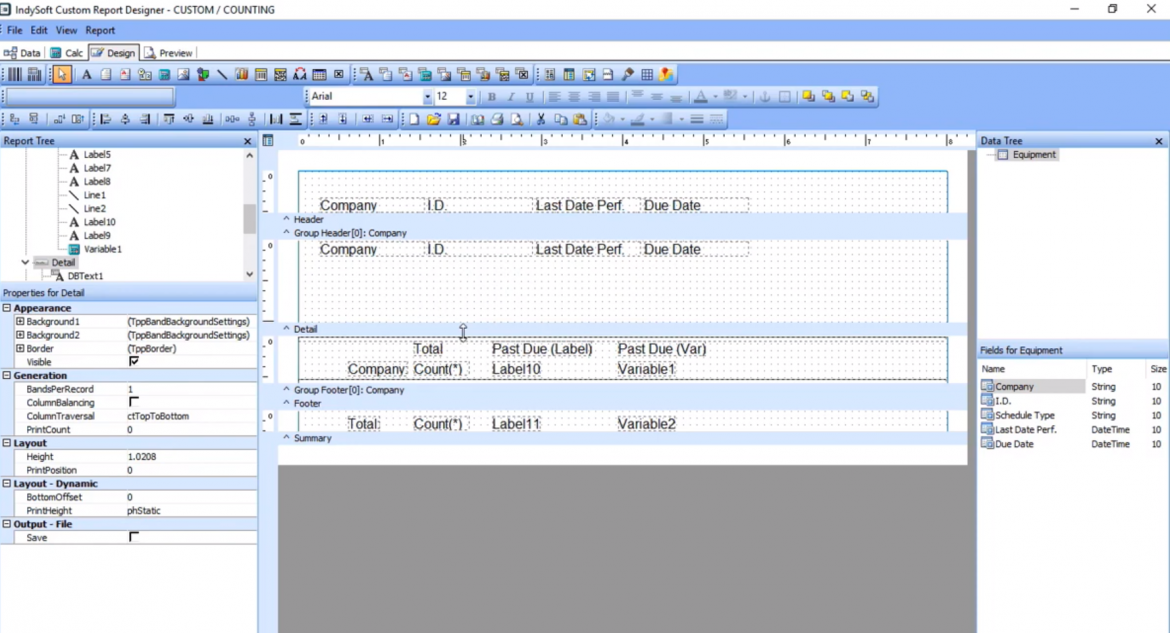Apply Underline text formatting
The width and height of the screenshot is (1170, 633).
coord(530,96)
